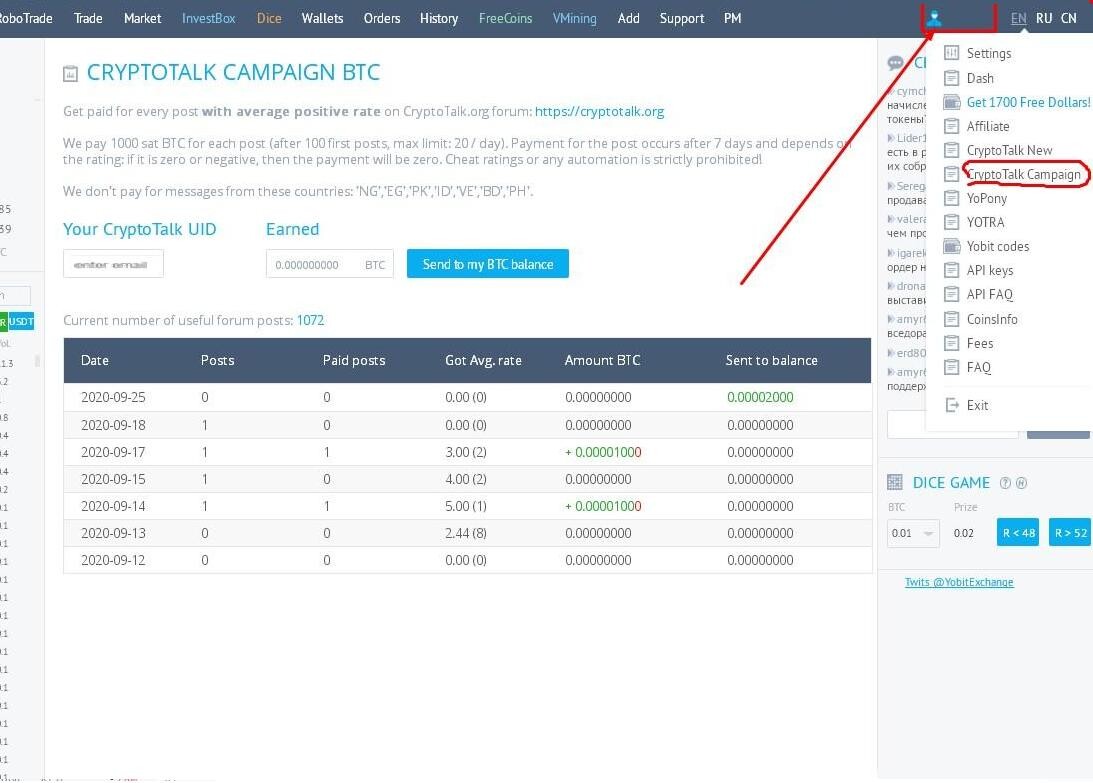1093x783 pixels.
Task: Go to InvestBox page
Action: point(208,18)
